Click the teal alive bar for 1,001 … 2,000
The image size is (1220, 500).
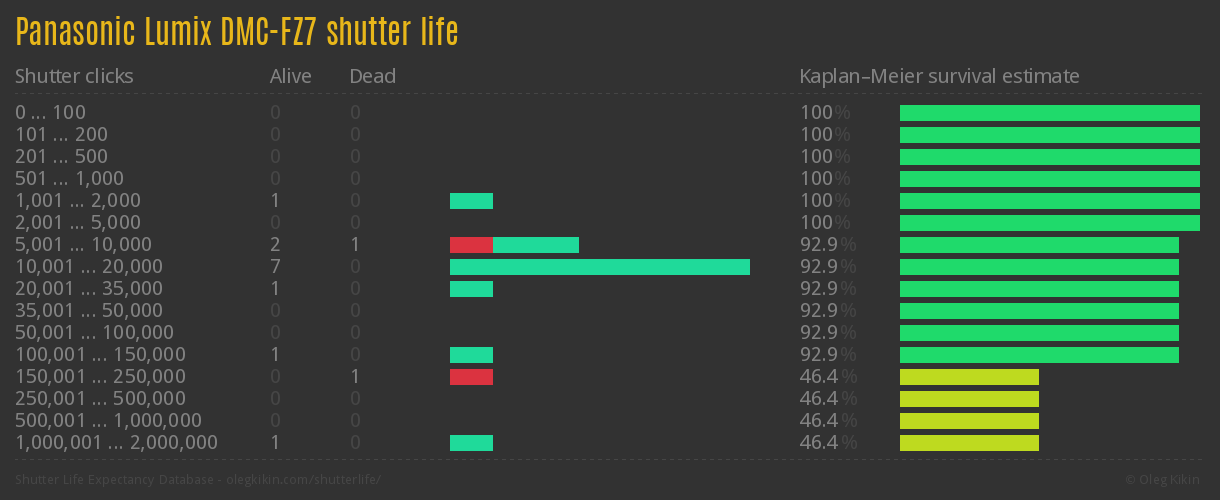click(471, 201)
